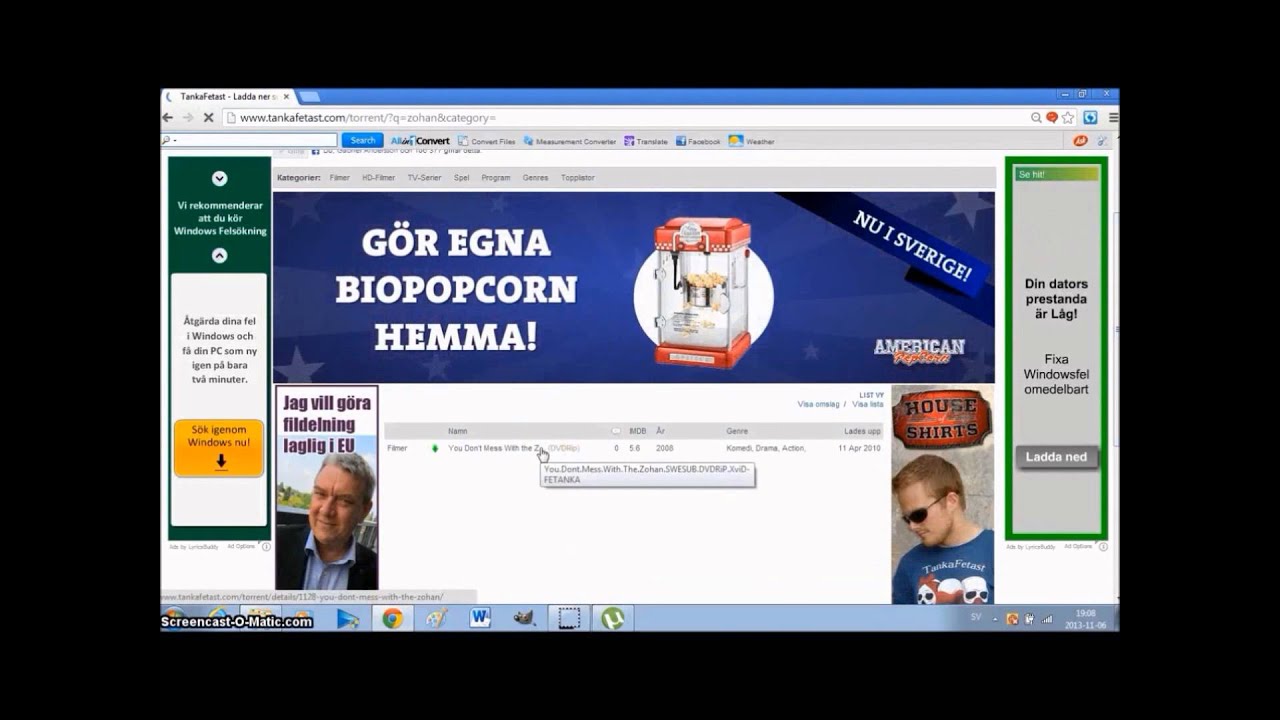Open a new tab button
Image resolution: width=1280 pixels, height=720 pixels.
pyautogui.click(x=310, y=97)
